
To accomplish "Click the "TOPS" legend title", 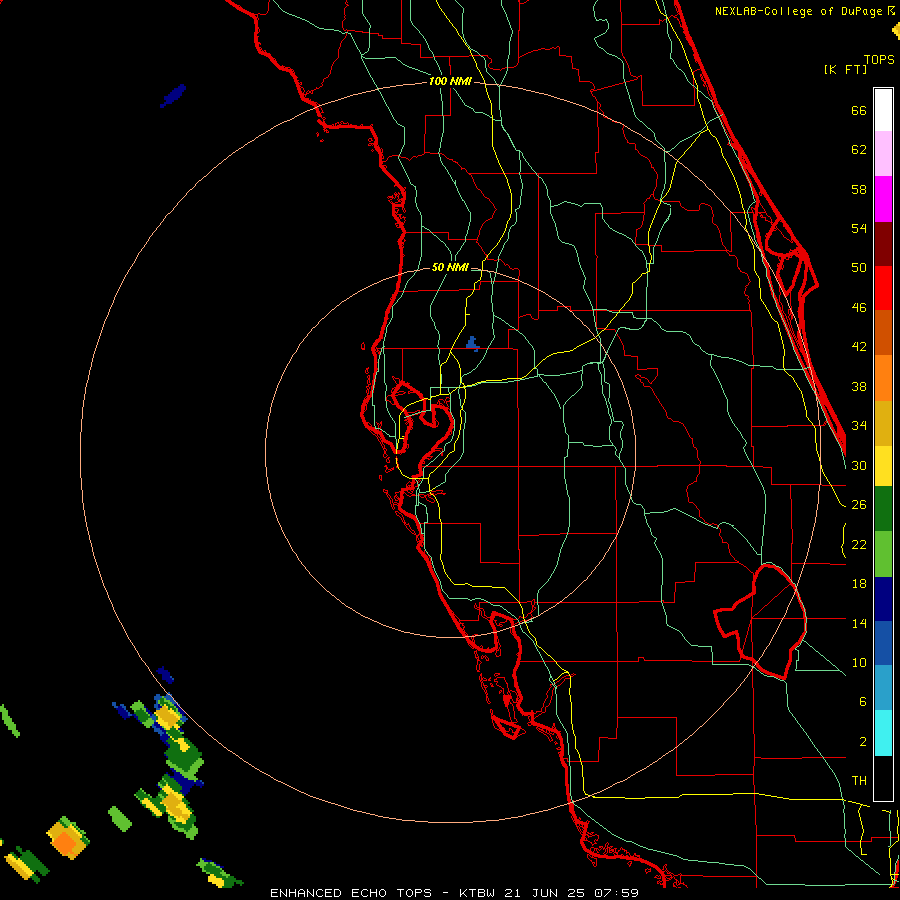I will click(879, 59).
